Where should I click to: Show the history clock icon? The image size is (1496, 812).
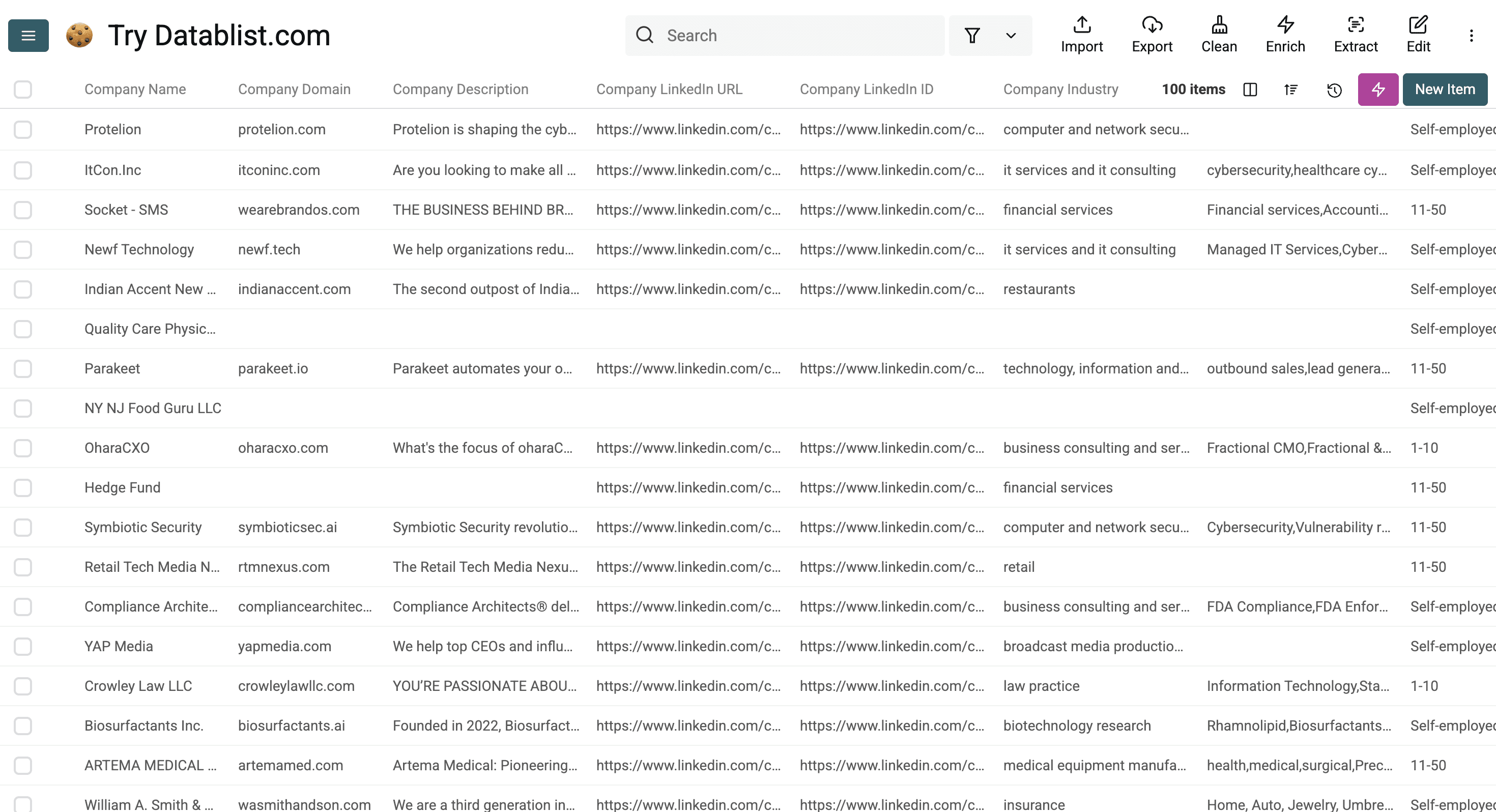[x=1334, y=90]
